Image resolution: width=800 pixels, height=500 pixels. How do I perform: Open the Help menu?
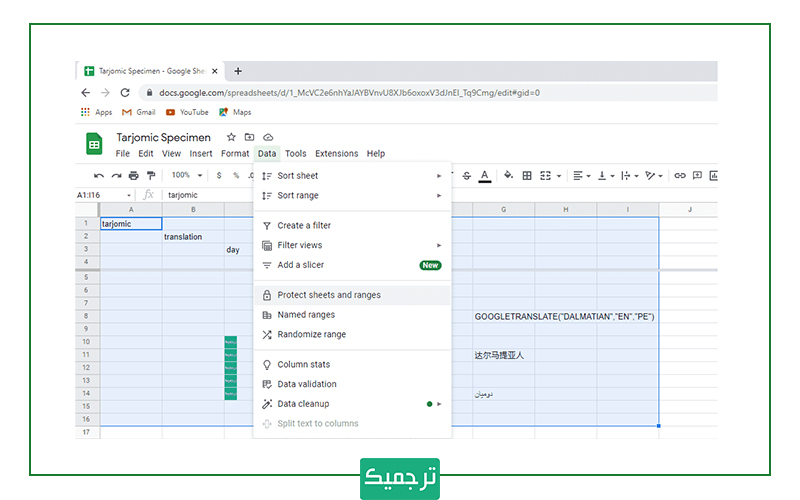click(x=376, y=154)
